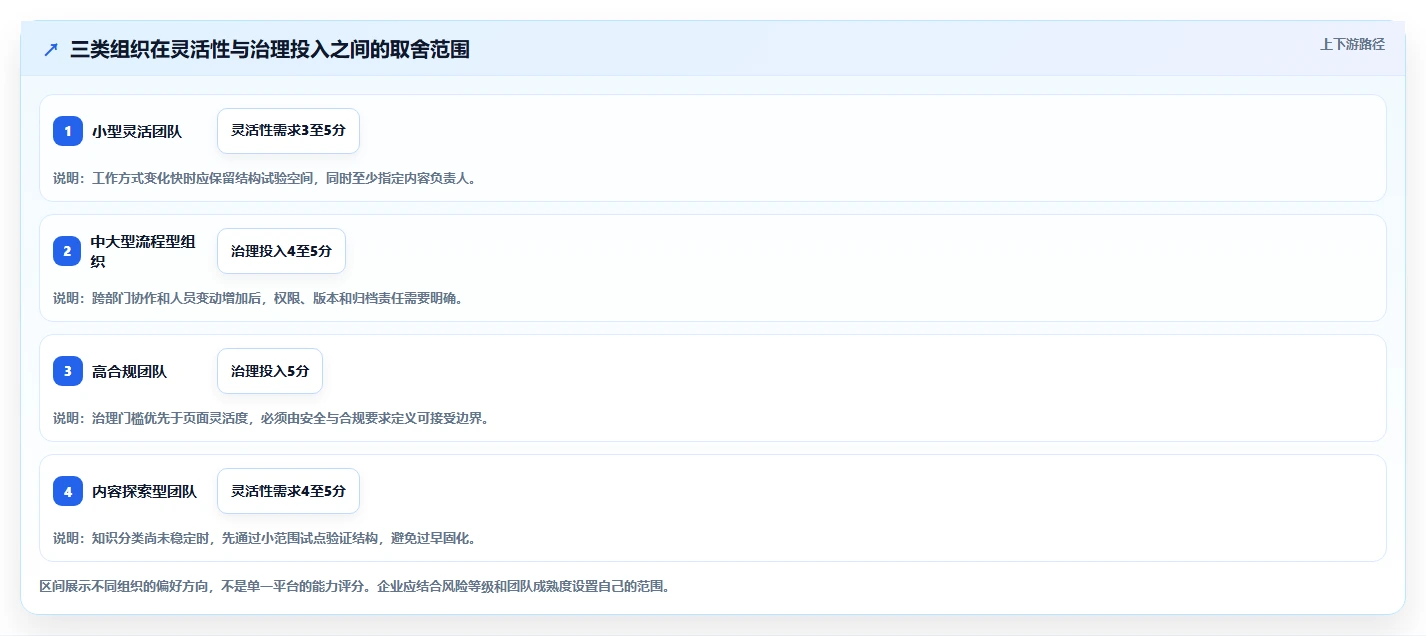The height and width of the screenshot is (636, 1426).
Task: Click the description starting 跨部门协作和人员变动
Action: pos(258,298)
